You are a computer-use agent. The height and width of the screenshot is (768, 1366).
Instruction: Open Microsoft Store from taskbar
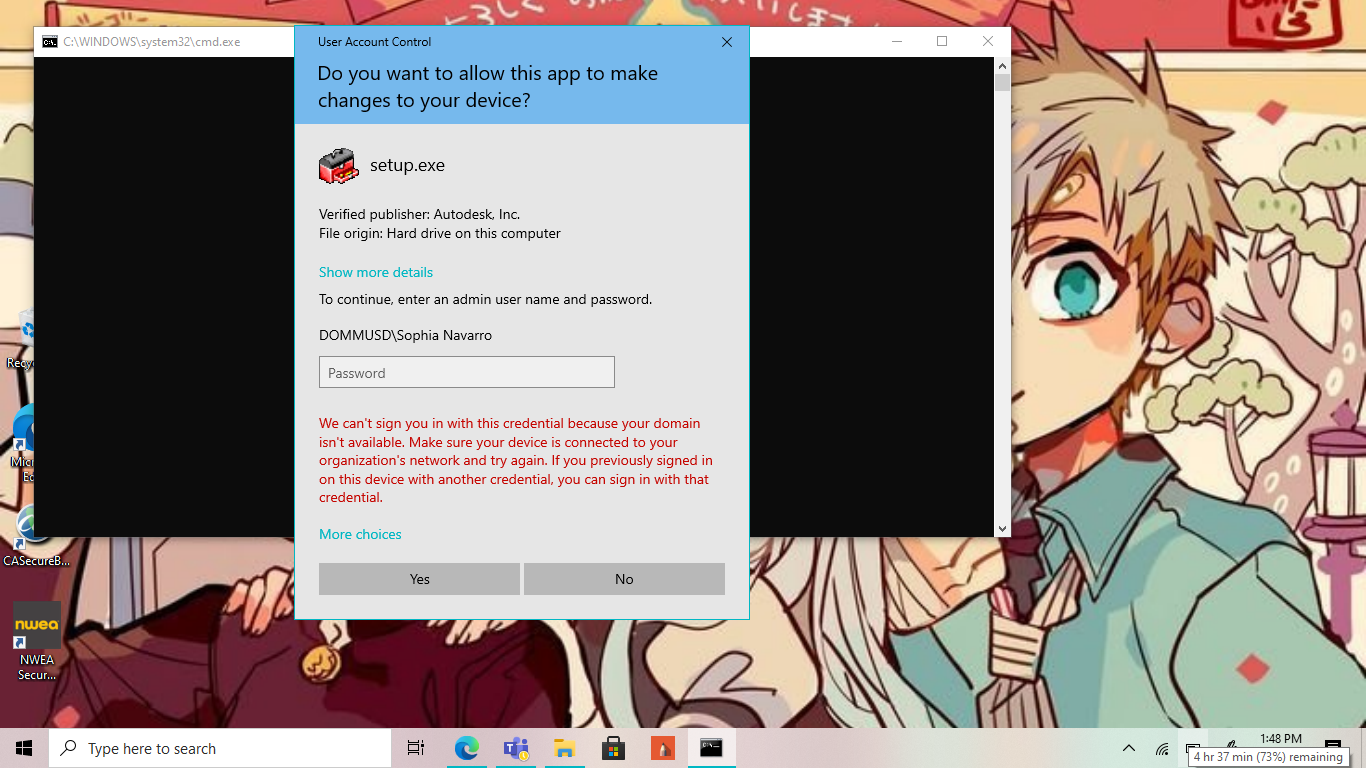click(613, 748)
